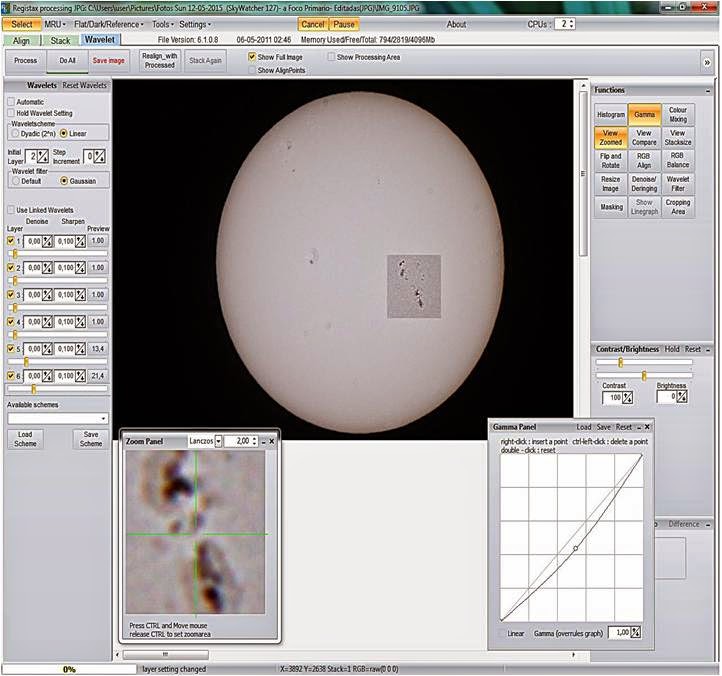722x676 pixels.
Task: Expand the toolbar overflow chevron
Action: 708,62
